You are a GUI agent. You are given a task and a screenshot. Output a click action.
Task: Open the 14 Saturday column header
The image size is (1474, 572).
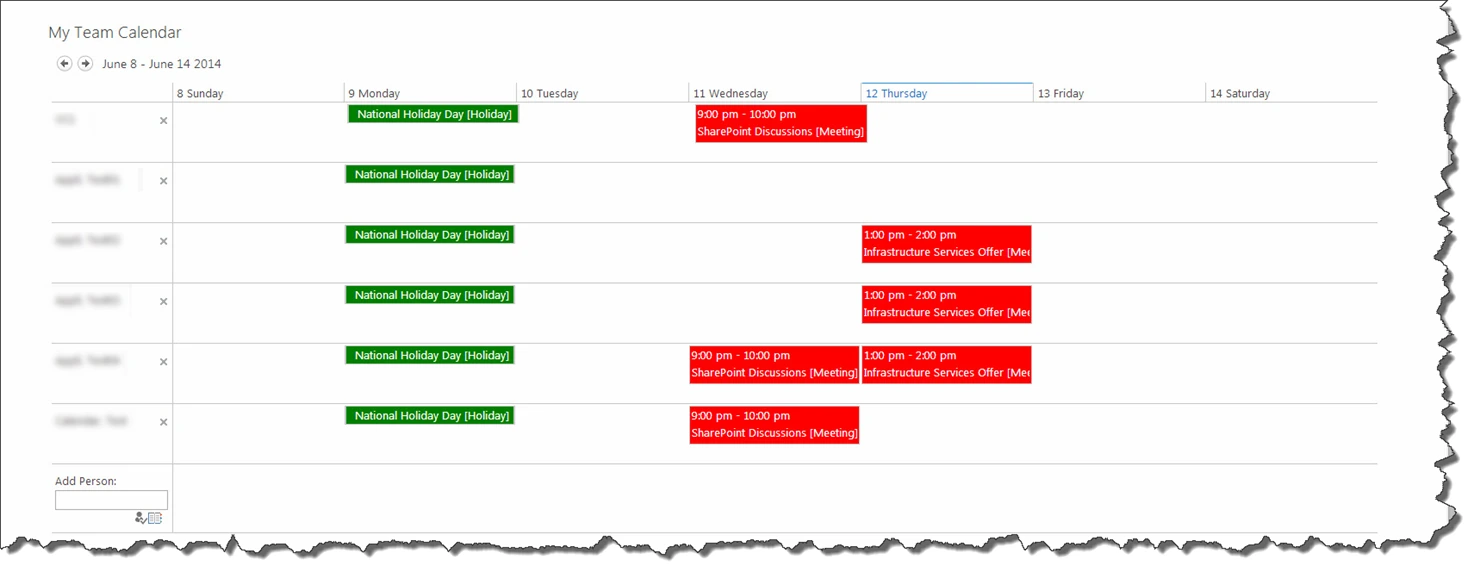[1291, 93]
